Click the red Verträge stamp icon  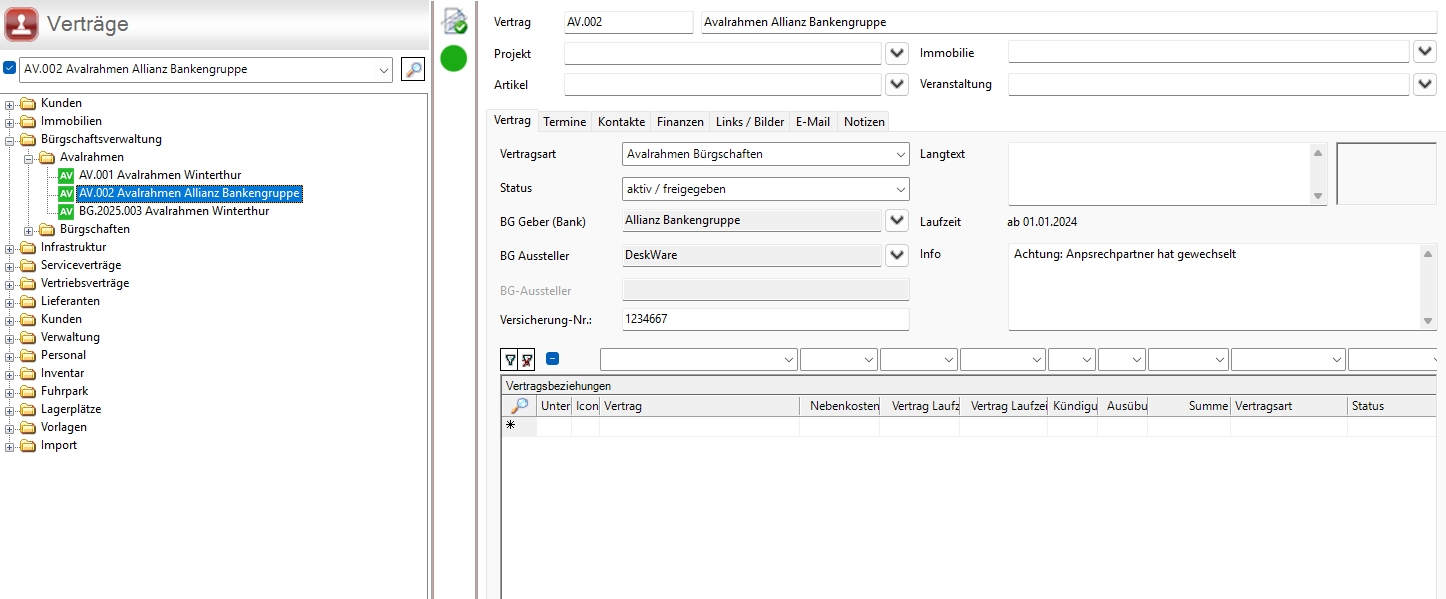click(x=22, y=23)
